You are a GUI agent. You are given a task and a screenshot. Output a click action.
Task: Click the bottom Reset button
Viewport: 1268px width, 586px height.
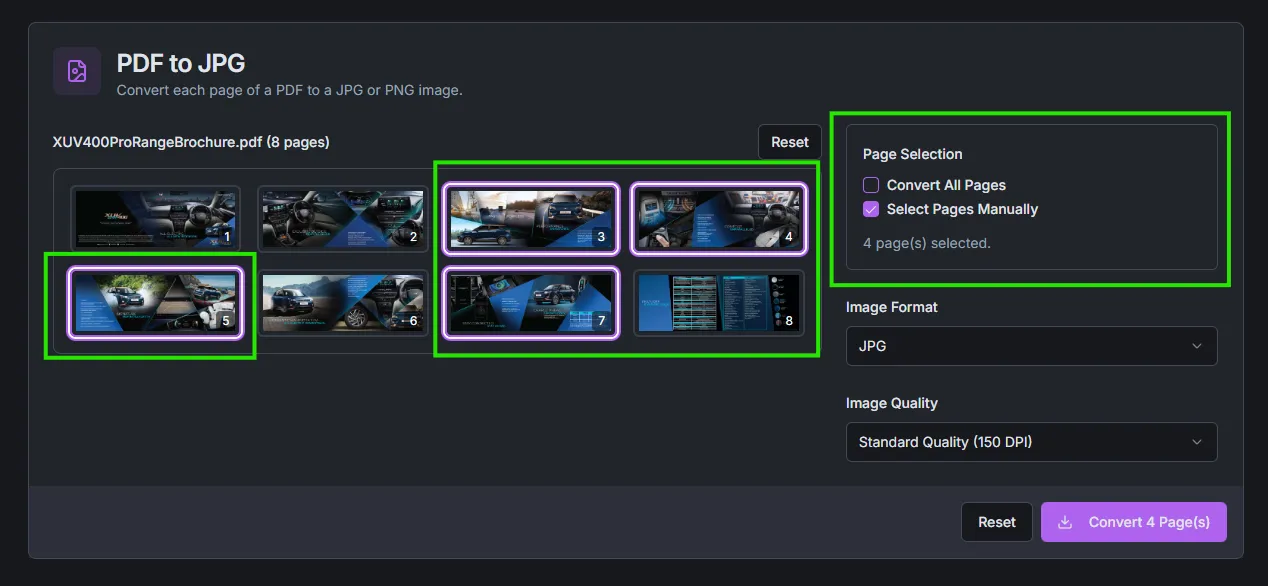point(996,521)
